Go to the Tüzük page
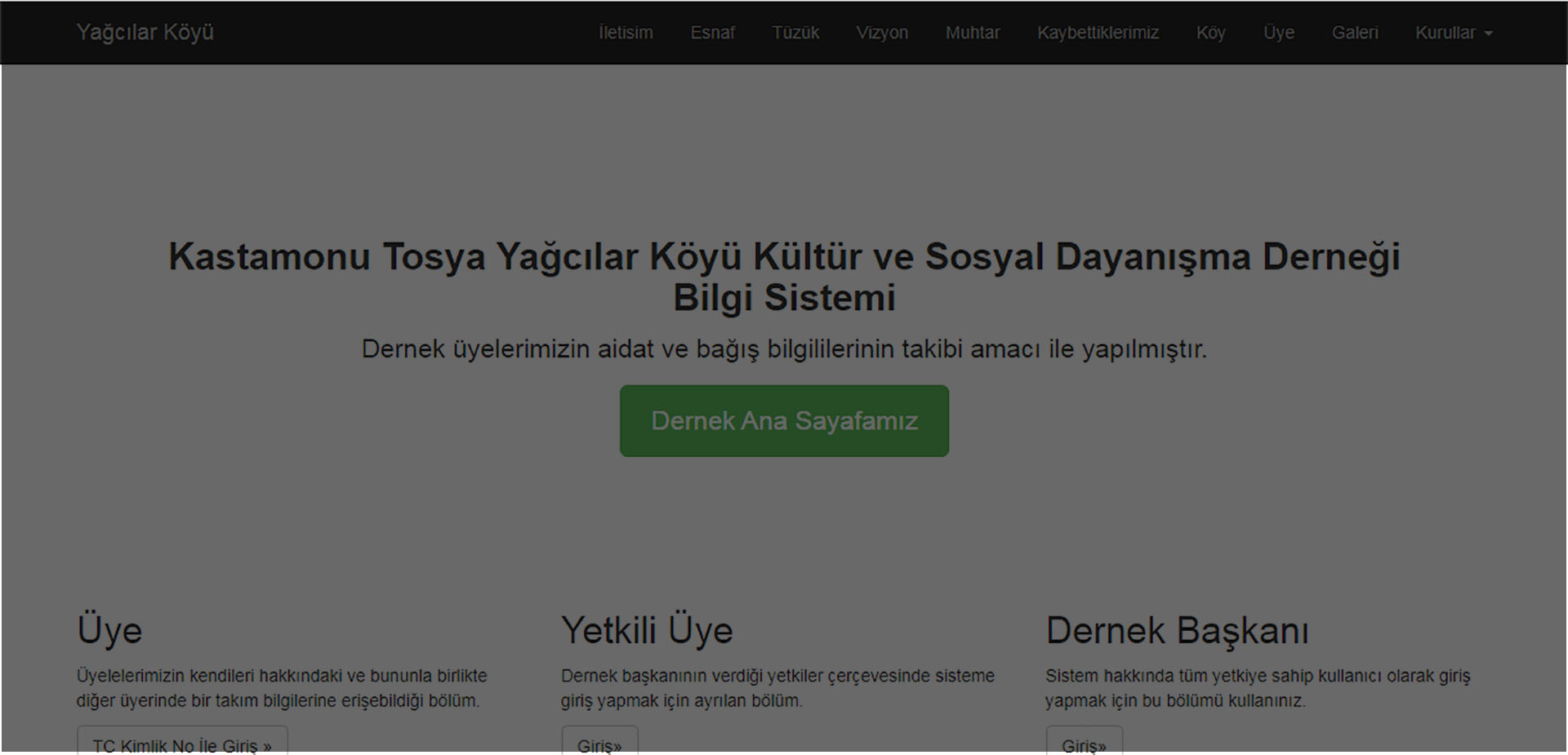The image size is (1568, 755). click(795, 33)
